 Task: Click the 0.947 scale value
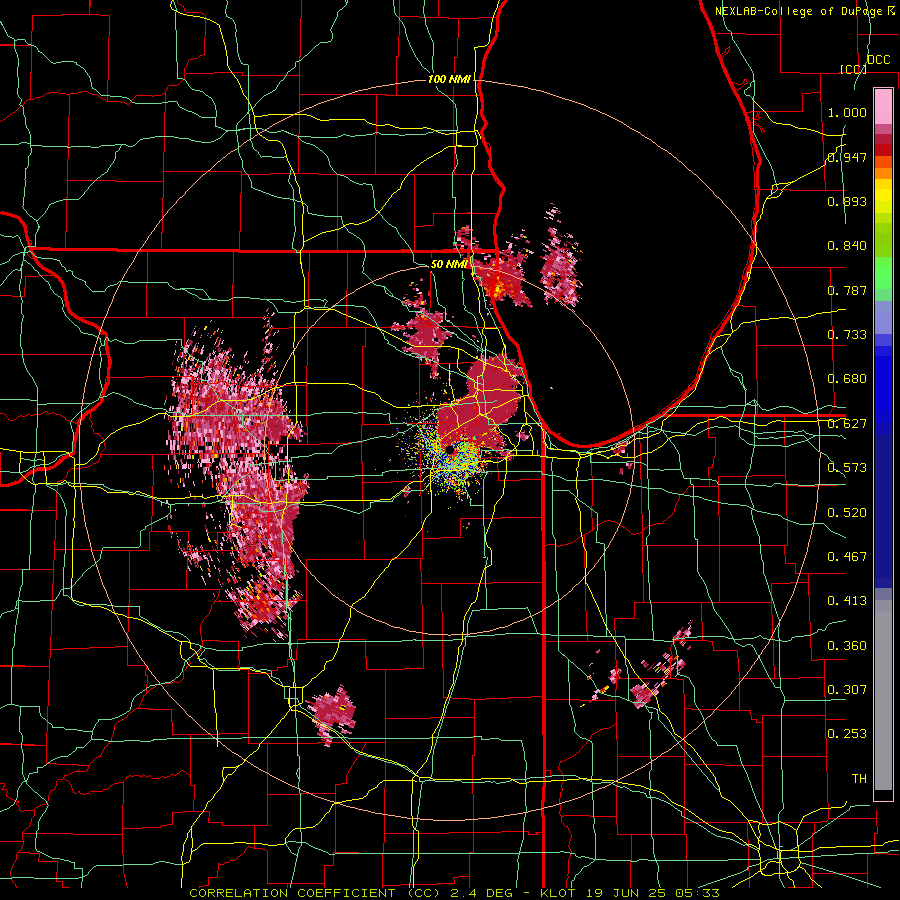point(847,157)
